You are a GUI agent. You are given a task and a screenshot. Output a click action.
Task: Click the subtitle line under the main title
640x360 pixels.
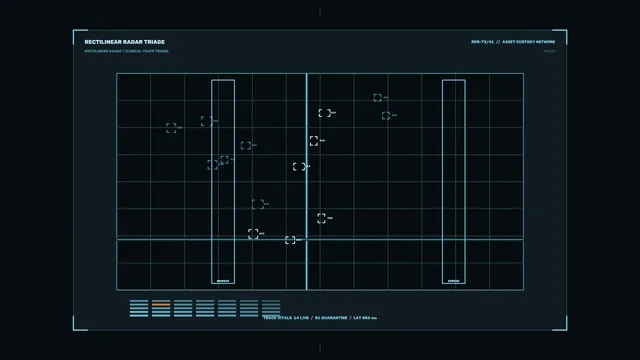click(127, 51)
